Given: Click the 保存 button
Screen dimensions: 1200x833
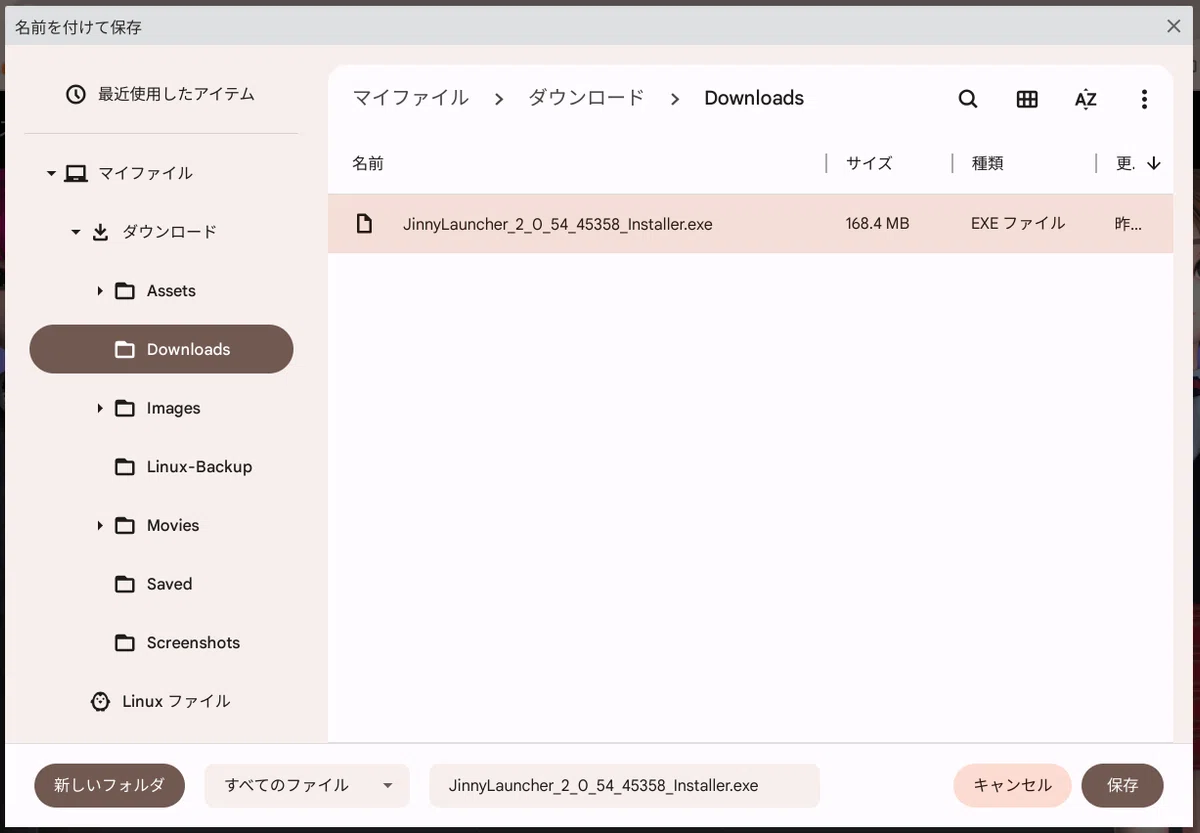Looking at the screenshot, I should tap(1122, 786).
